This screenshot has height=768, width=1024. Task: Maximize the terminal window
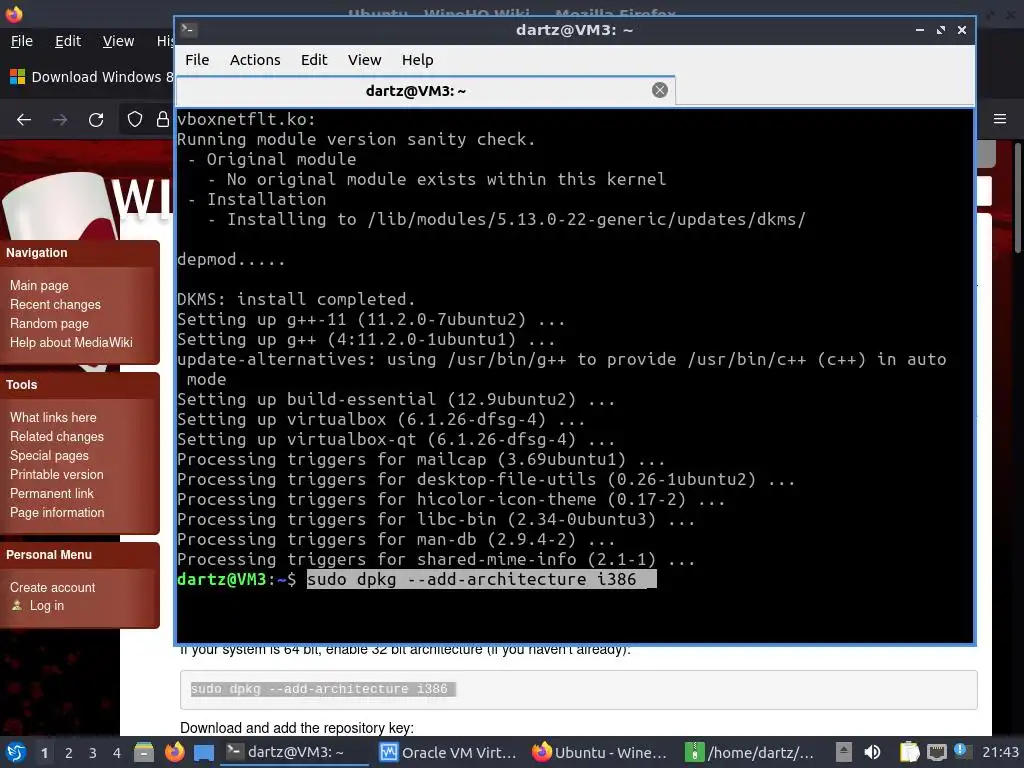click(941, 30)
